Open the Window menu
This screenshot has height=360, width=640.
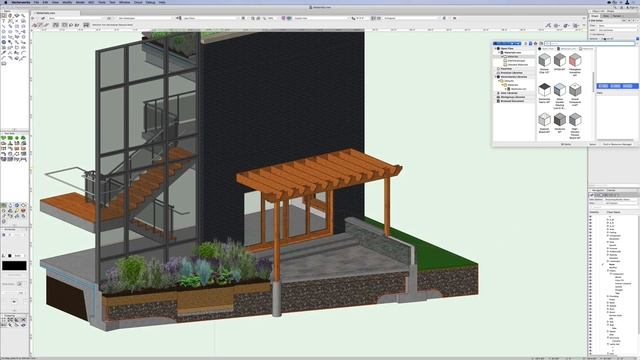[x=124, y=2]
